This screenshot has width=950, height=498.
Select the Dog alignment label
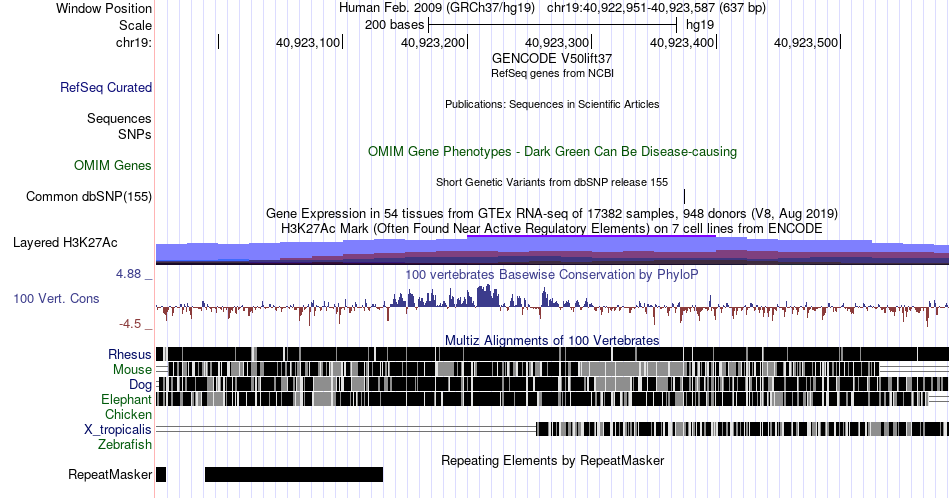(x=140, y=385)
